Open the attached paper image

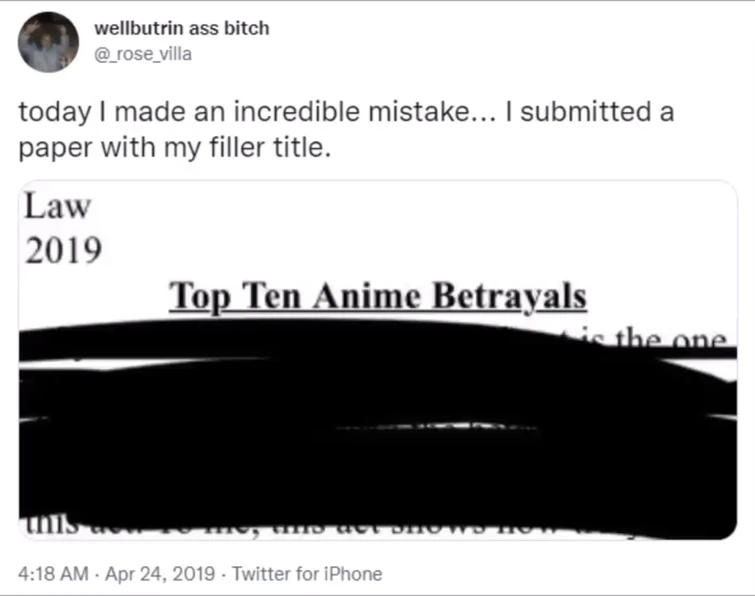point(378,360)
